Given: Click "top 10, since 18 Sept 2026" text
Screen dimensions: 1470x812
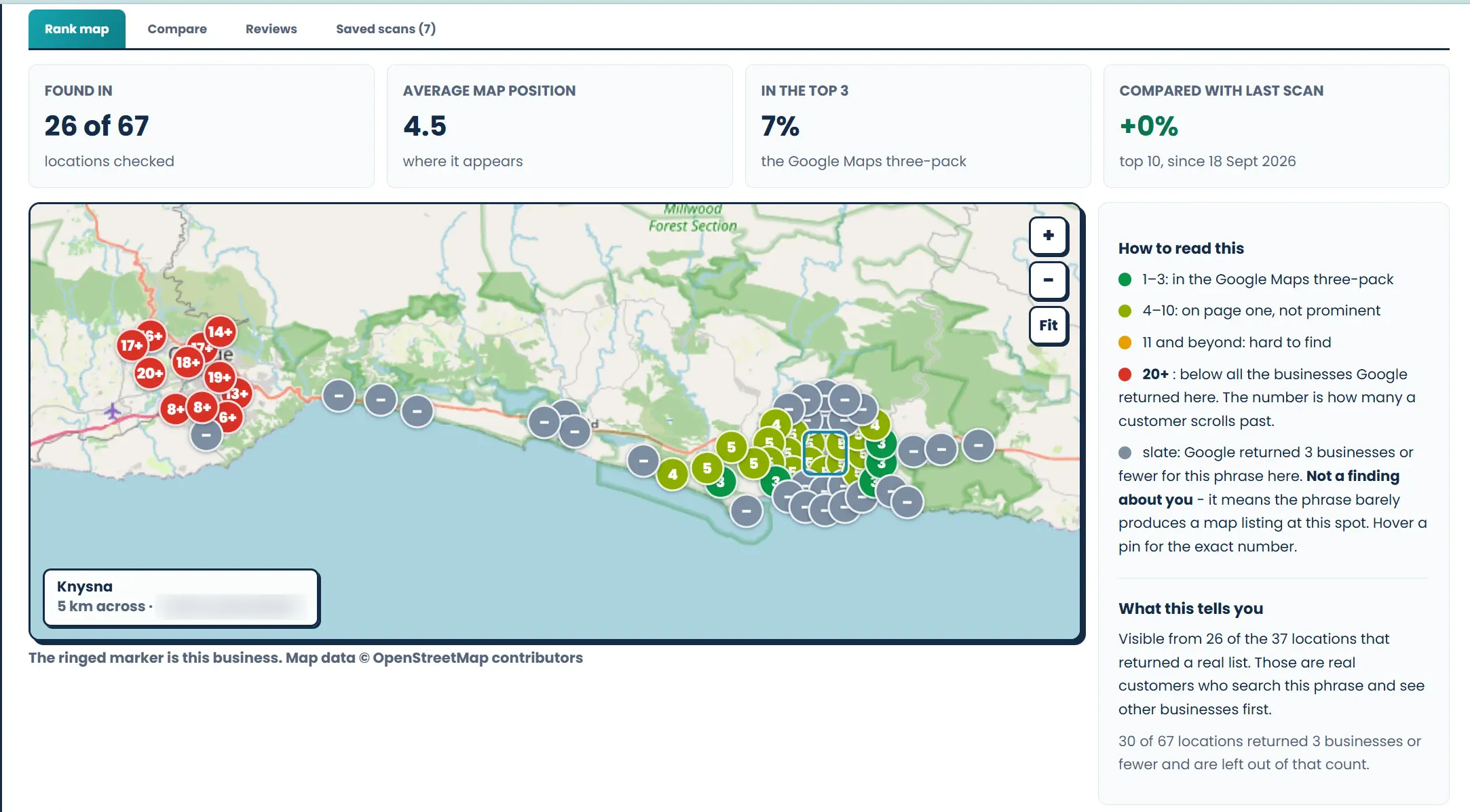Looking at the screenshot, I should (x=1207, y=161).
